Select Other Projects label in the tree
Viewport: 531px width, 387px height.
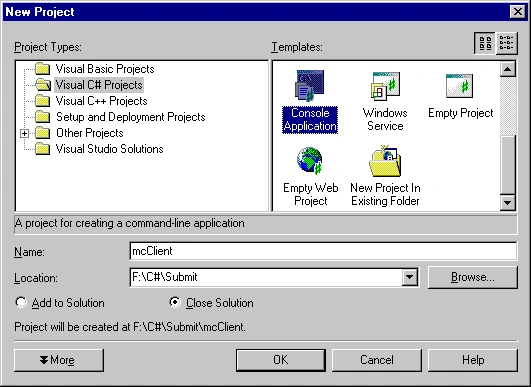tap(90, 133)
